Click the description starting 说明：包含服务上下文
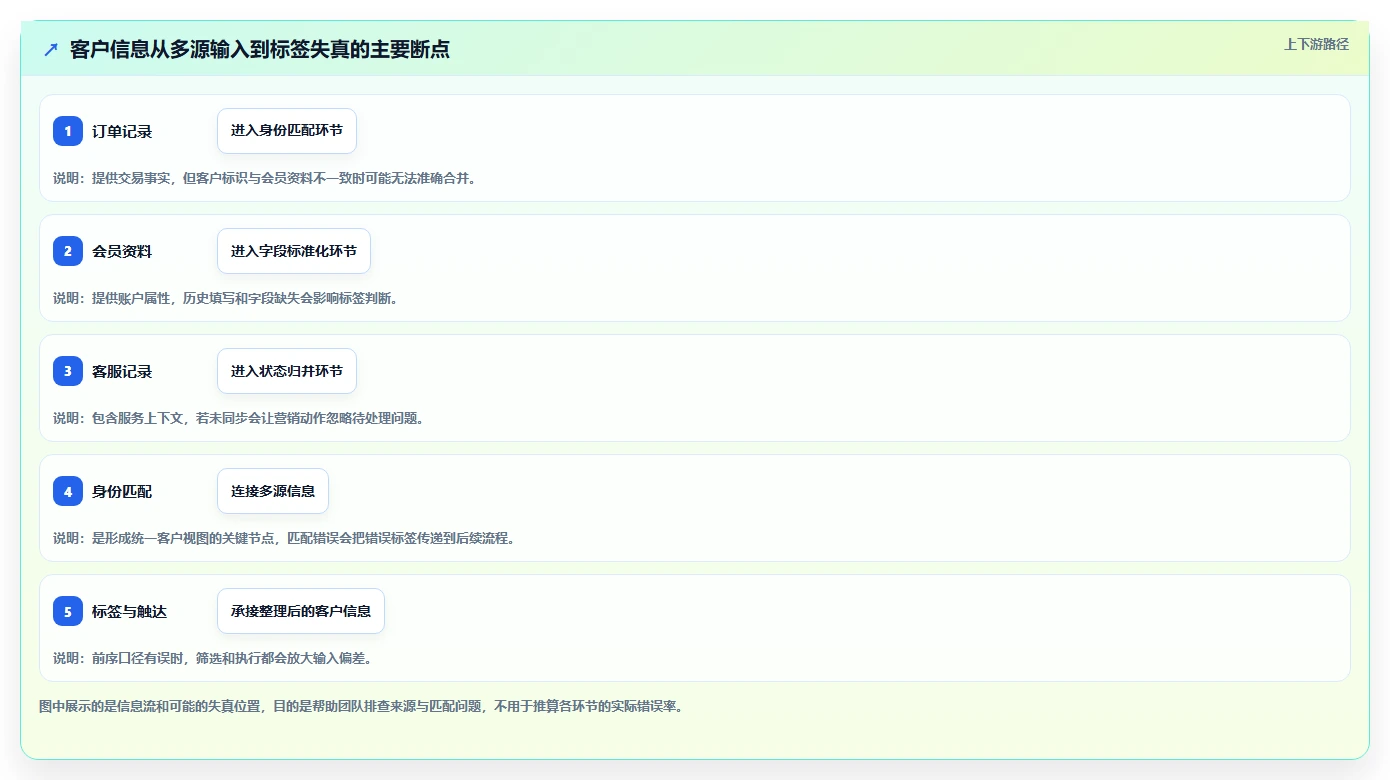This screenshot has width=1390, height=780. click(239, 418)
